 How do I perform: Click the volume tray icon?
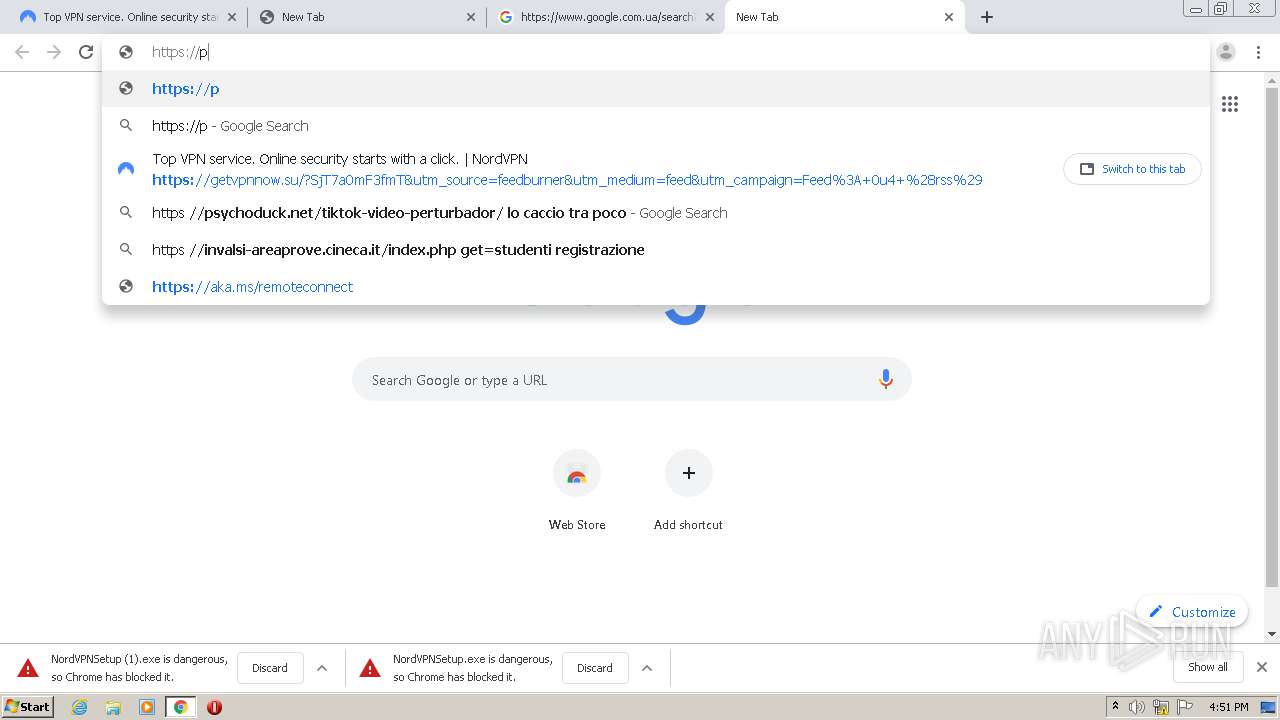(1137, 707)
